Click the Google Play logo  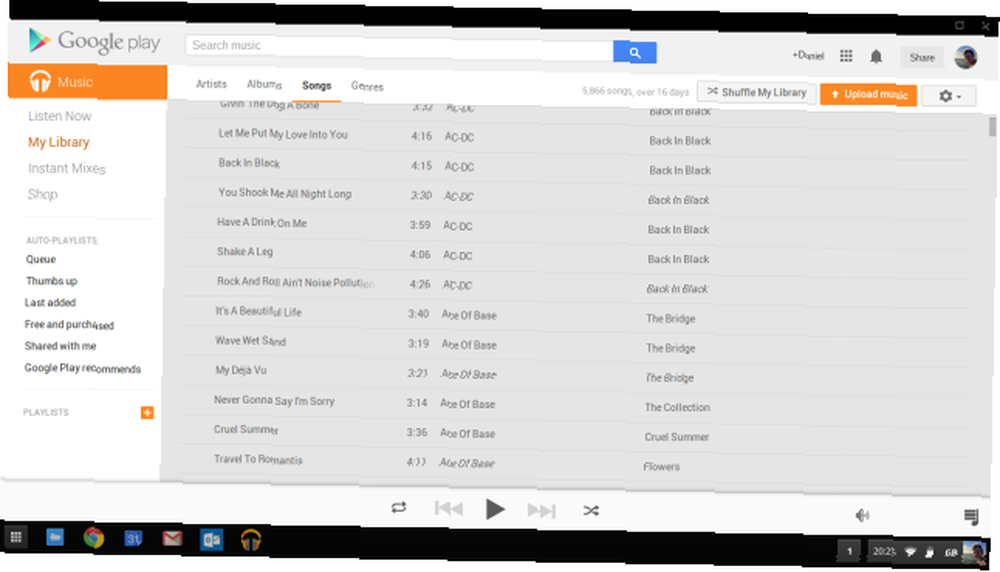(94, 41)
